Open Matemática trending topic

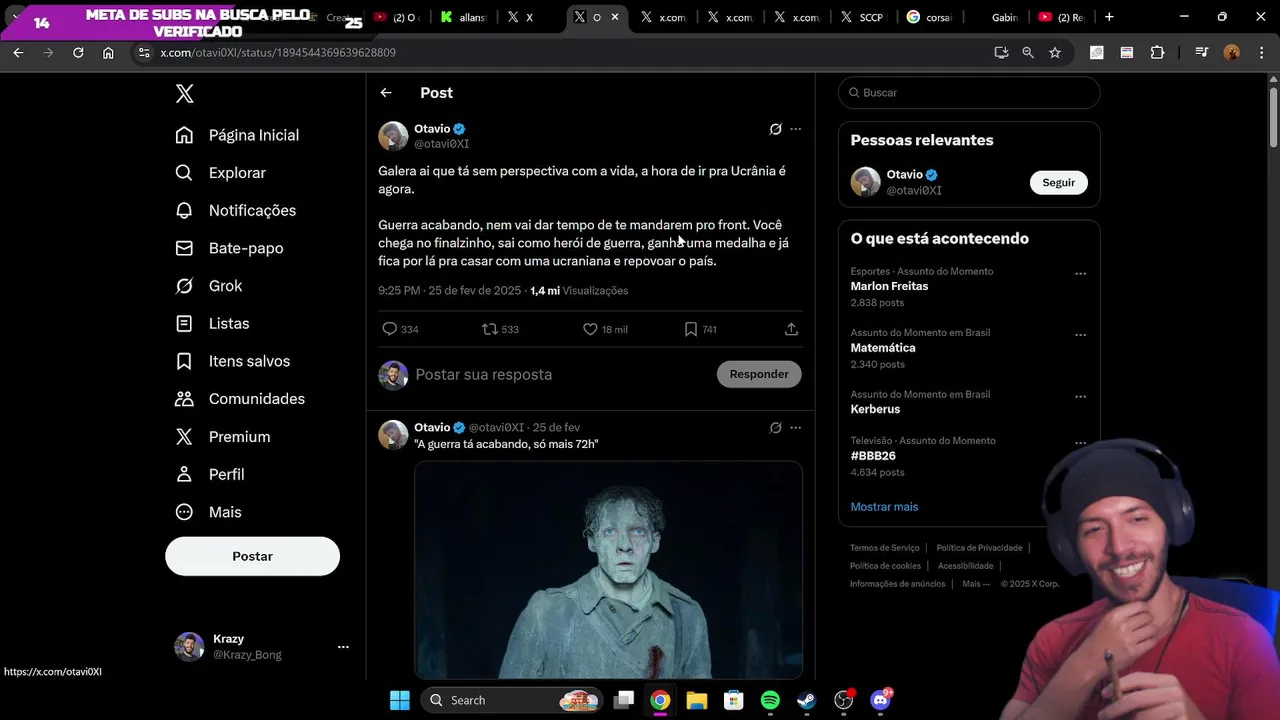[883, 348]
